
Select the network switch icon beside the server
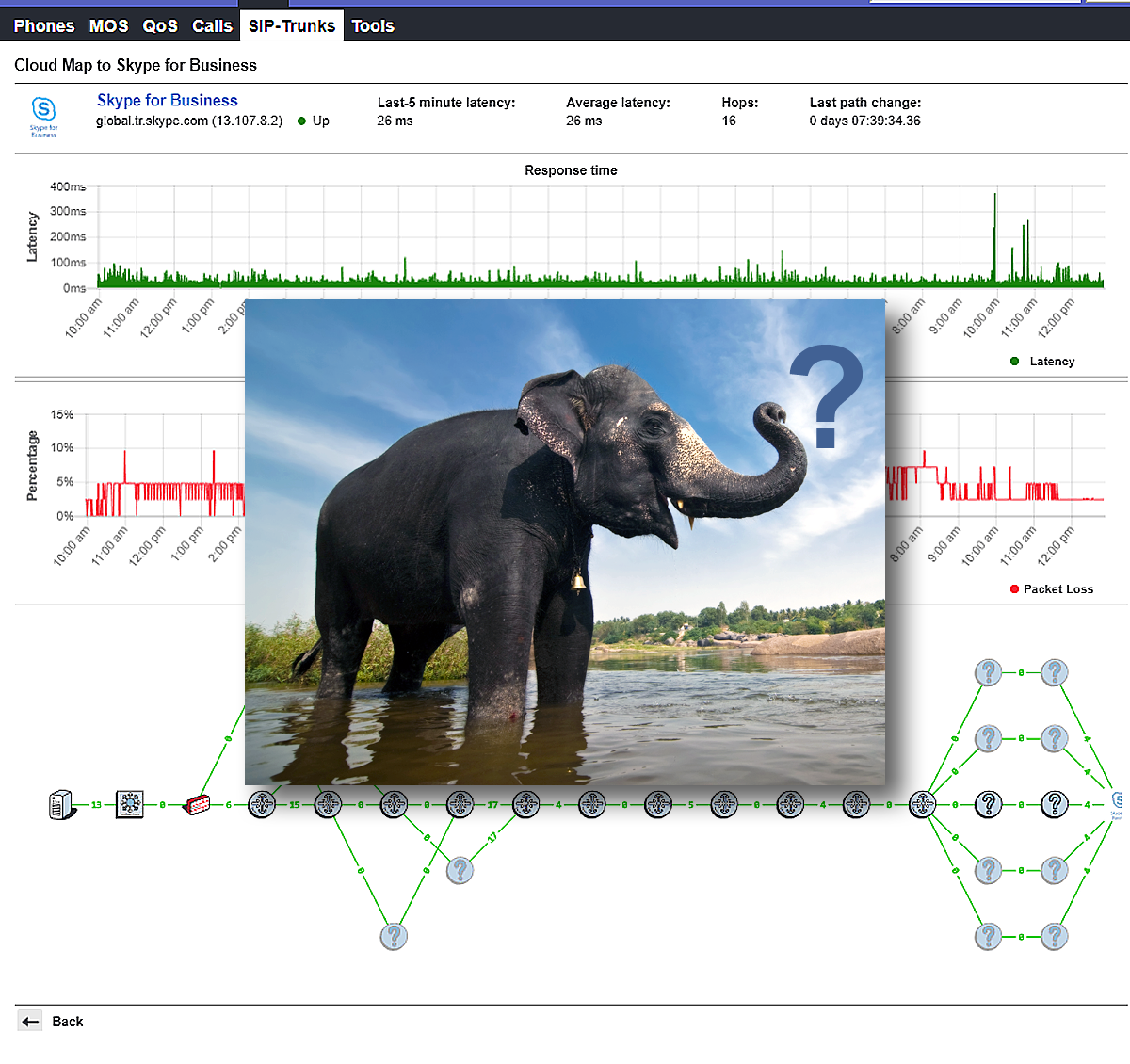click(130, 805)
